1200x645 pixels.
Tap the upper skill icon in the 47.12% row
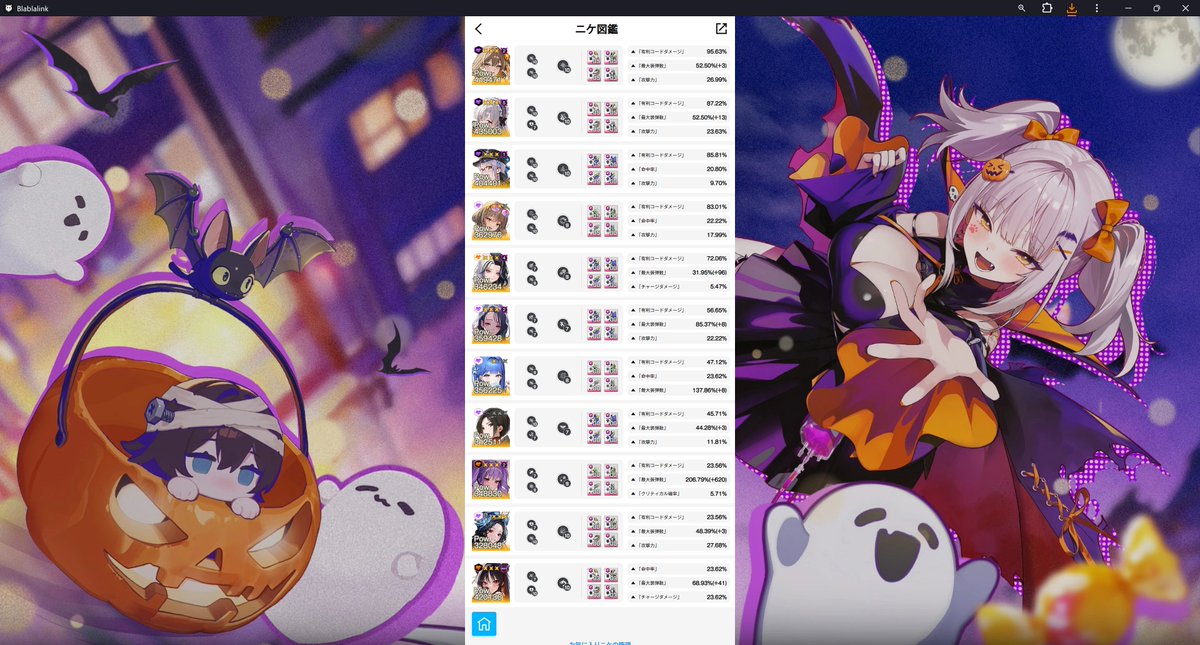click(532, 370)
